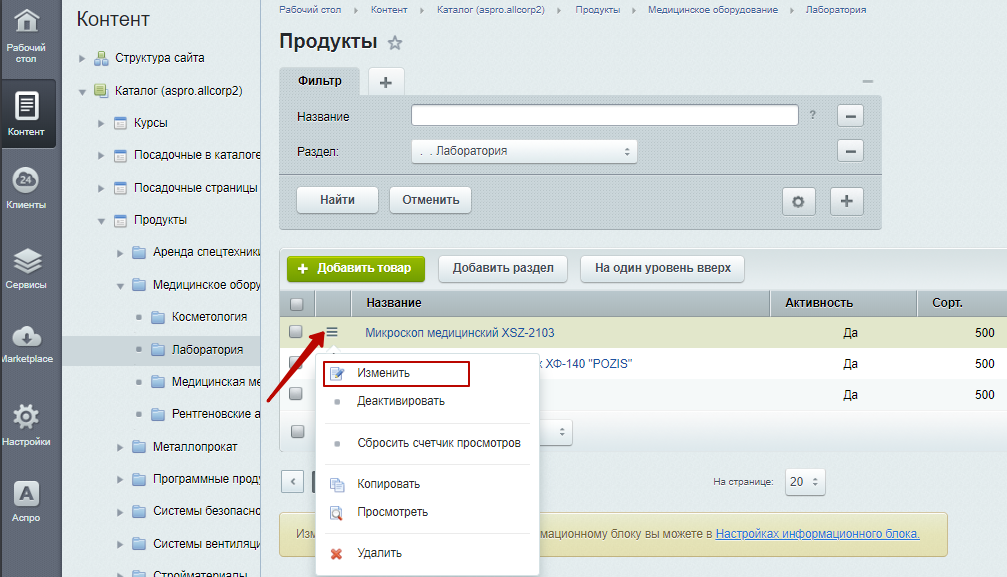Viewport: 1007px width, 577px height.
Task: Check the Микроскоп медицинский XSZ-2103 row
Action: [295, 332]
